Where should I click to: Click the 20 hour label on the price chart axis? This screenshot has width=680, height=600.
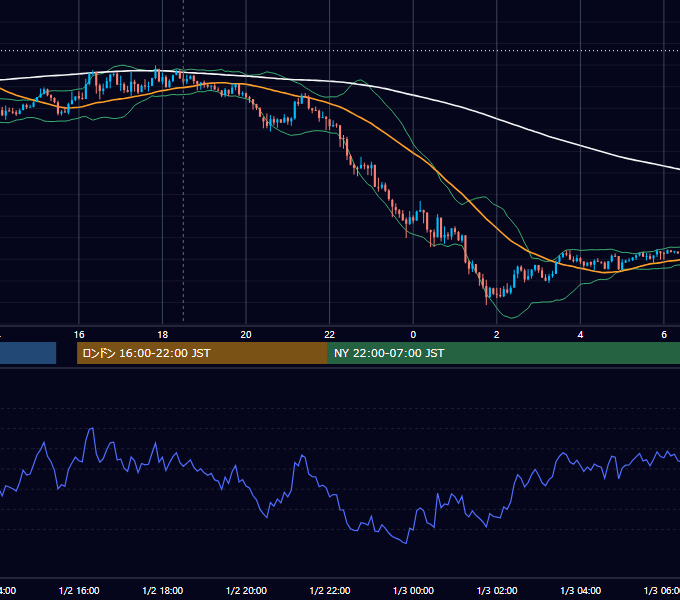[246, 334]
